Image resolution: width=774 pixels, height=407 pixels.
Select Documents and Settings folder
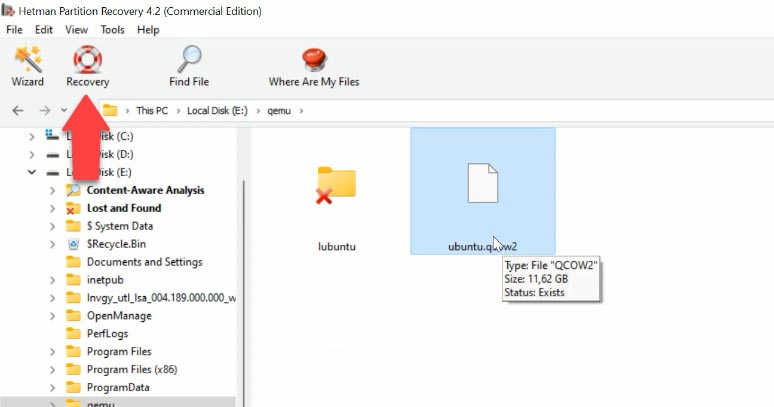(145, 262)
